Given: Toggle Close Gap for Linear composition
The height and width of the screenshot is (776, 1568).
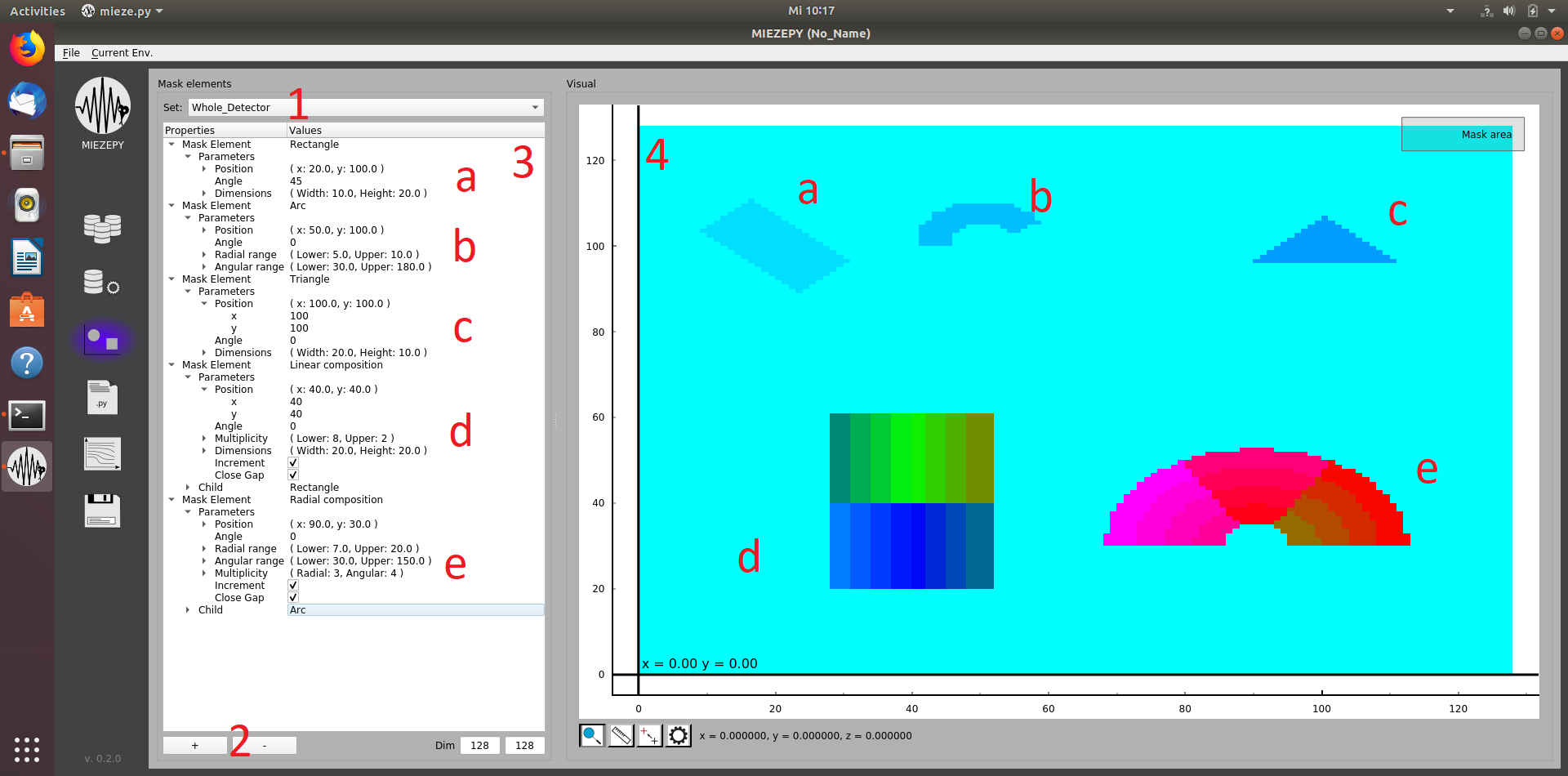Looking at the screenshot, I should pyautogui.click(x=293, y=475).
